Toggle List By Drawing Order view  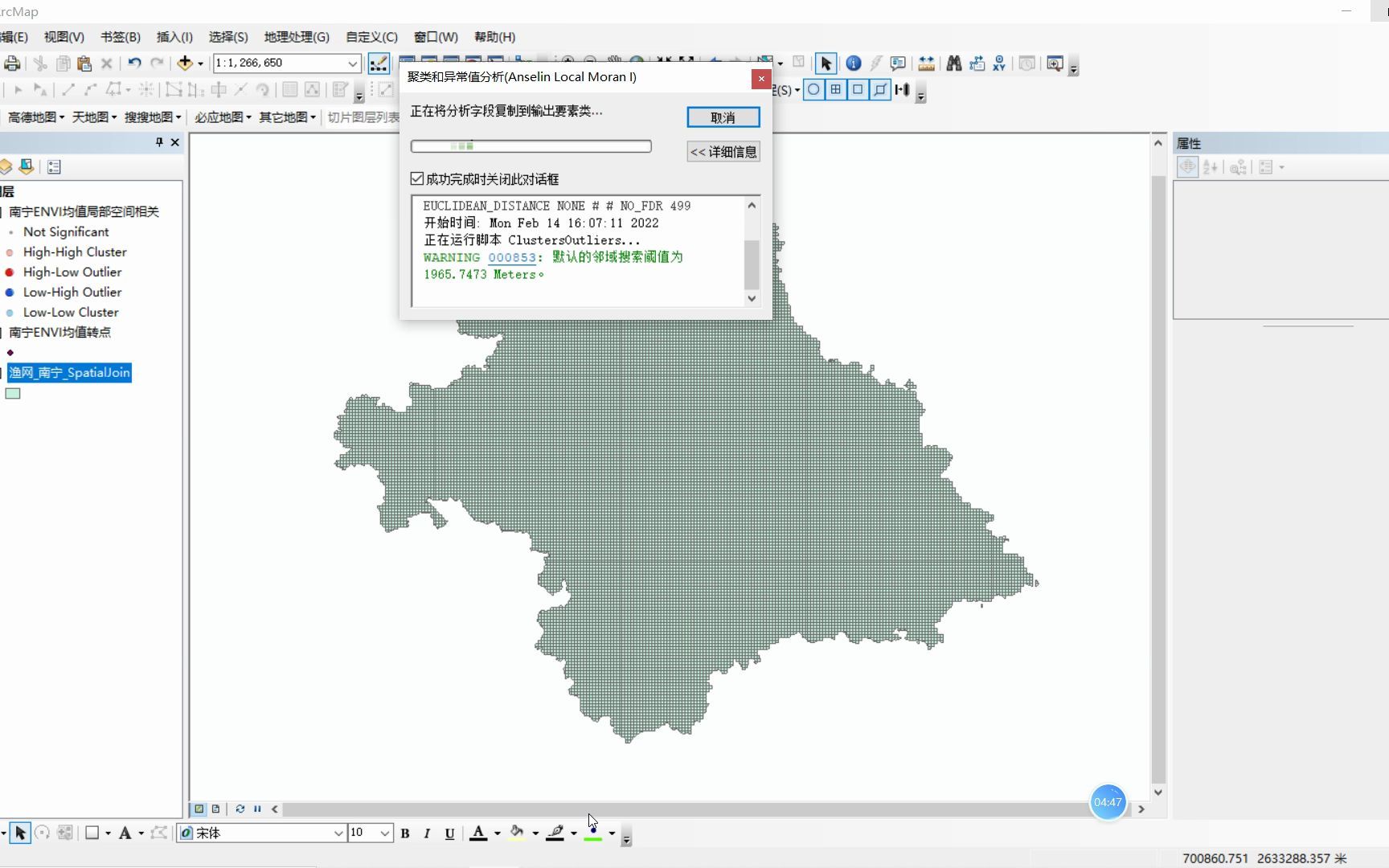pyautogui.click(x=6, y=166)
